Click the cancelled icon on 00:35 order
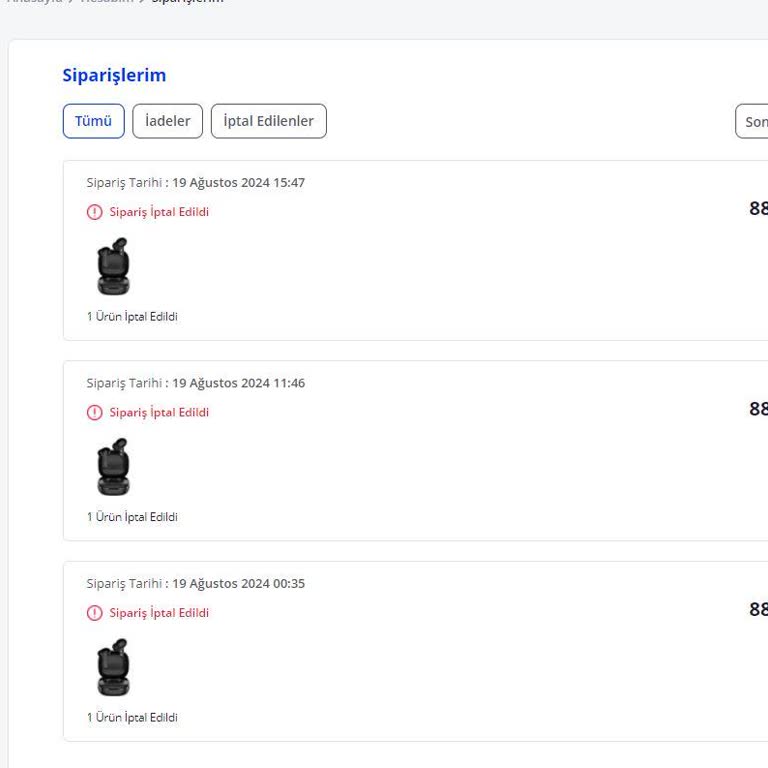Image resolution: width=768 pixels, height=768 pixels. [x=95, y=613]
